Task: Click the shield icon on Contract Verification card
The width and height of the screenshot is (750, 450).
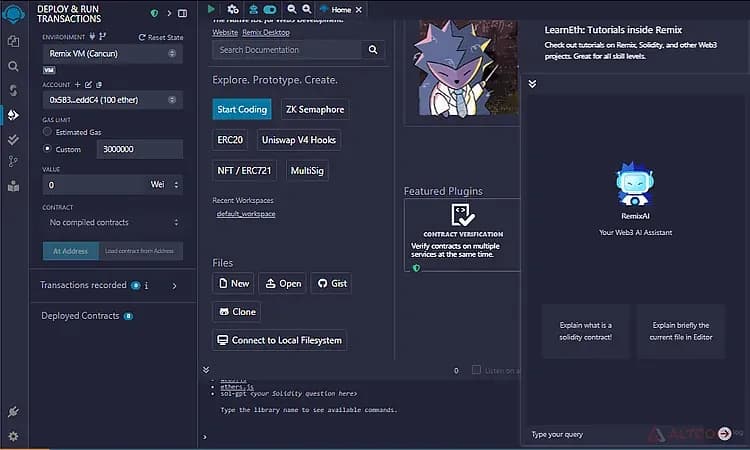Action: pos(416,268)
